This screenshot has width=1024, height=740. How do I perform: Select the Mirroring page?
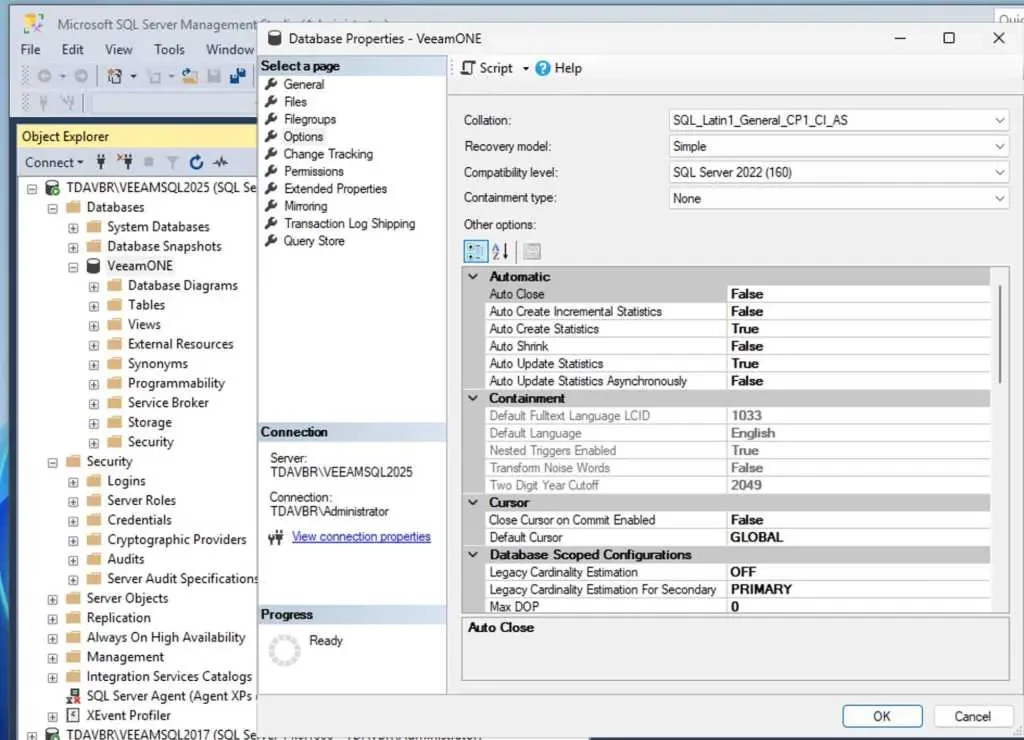[305, 206]
